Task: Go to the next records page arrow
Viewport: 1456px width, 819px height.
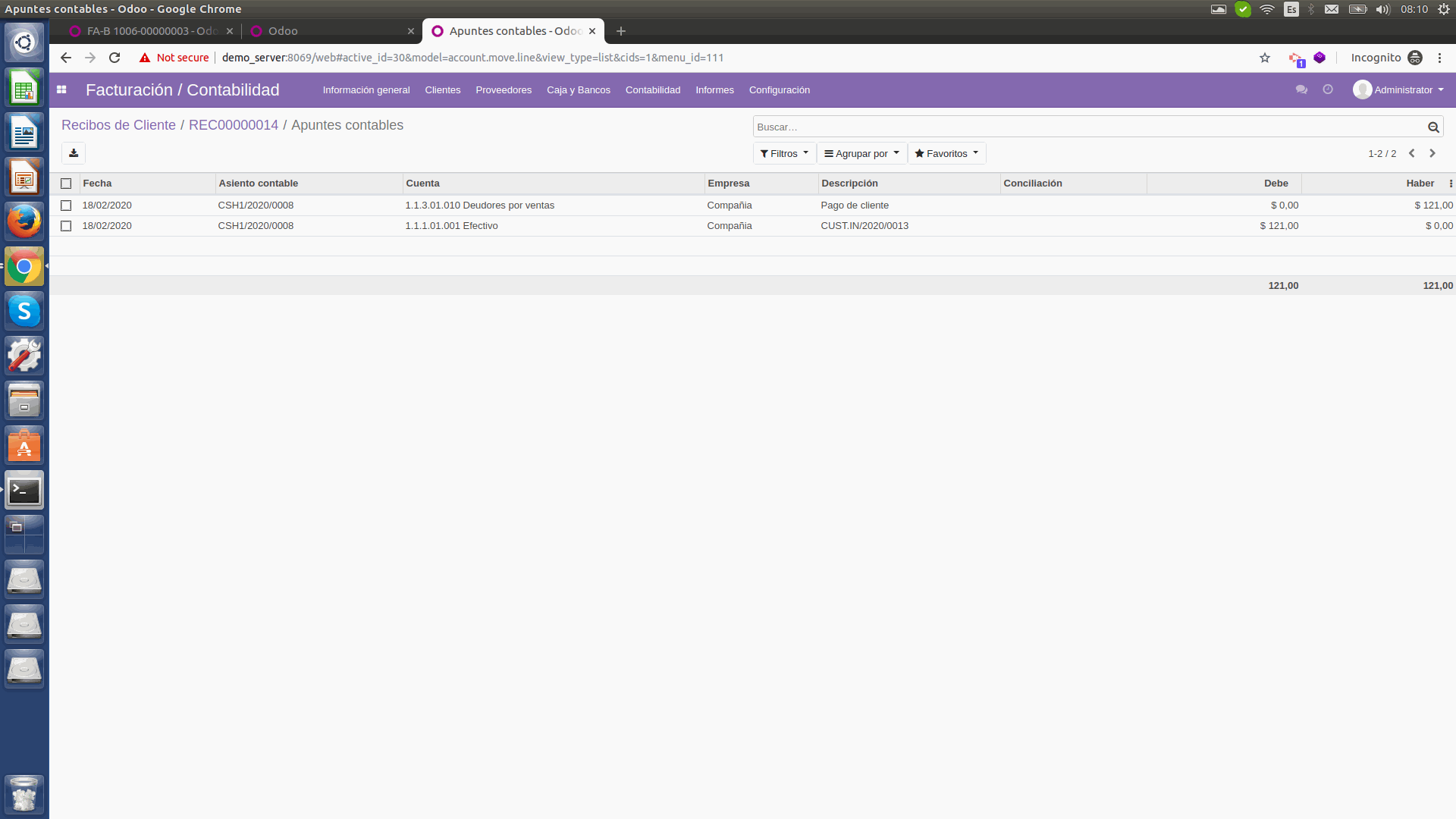Action: (x=1432, y=153)
